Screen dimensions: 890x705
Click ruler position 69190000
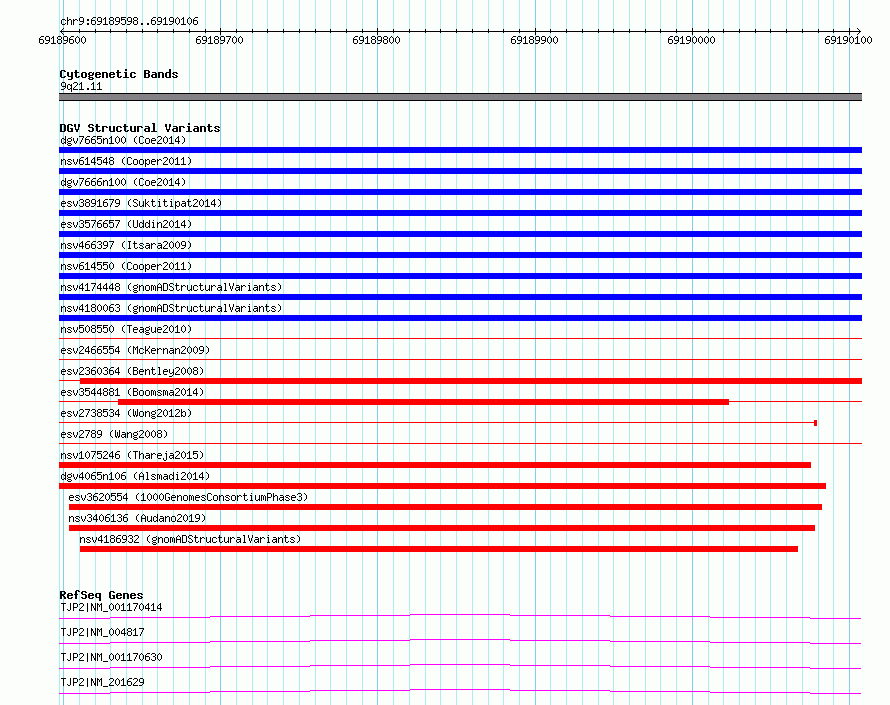(691, 40)
